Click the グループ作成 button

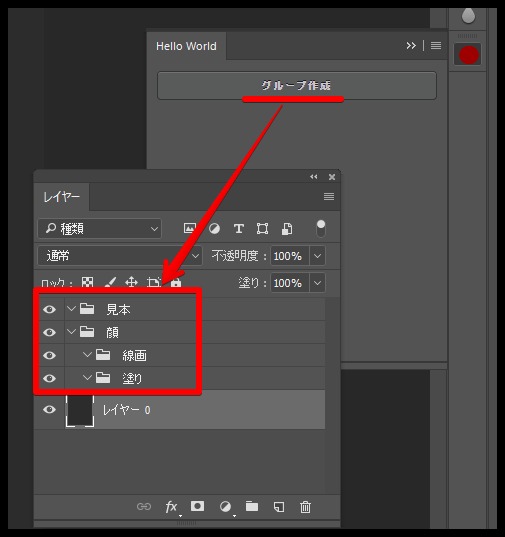pos(297,85)
